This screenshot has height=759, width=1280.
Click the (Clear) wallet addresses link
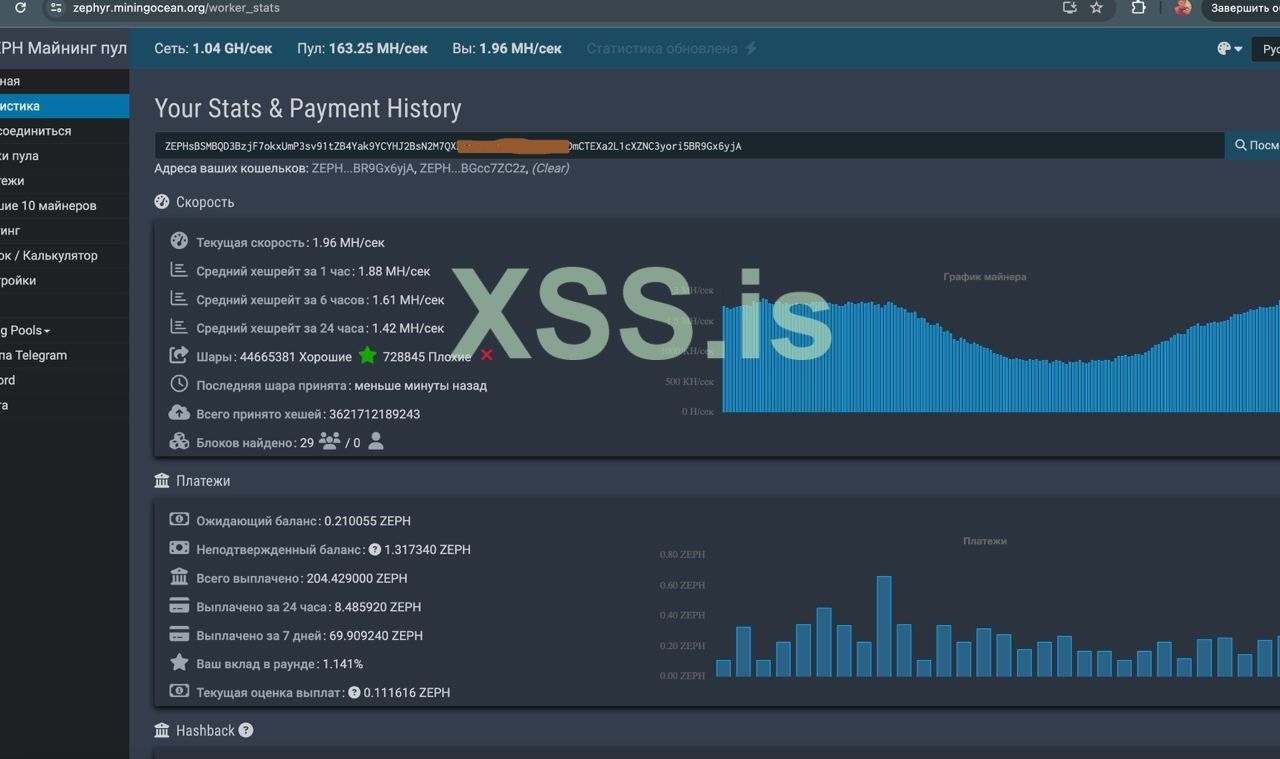coord(550,168)
